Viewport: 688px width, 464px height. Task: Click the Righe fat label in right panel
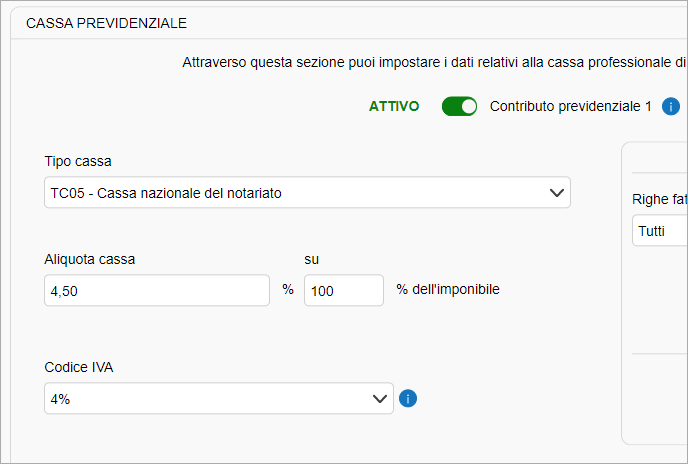click(x=660, y=199)
